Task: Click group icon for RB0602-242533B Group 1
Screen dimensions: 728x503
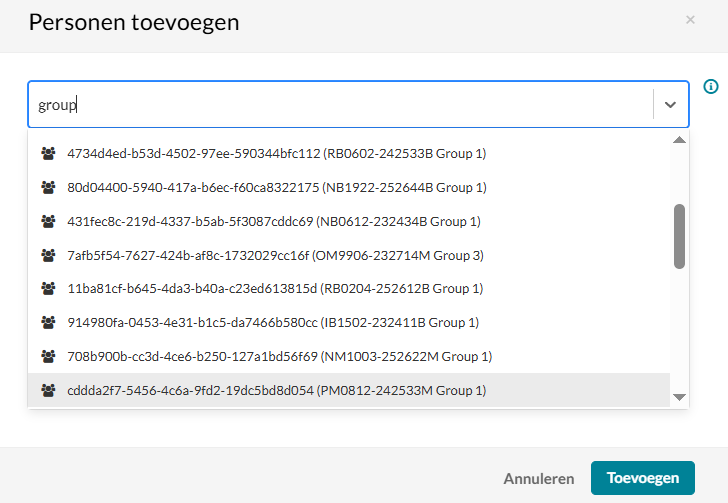Action: pyautogui.click(x=48, y=153)
